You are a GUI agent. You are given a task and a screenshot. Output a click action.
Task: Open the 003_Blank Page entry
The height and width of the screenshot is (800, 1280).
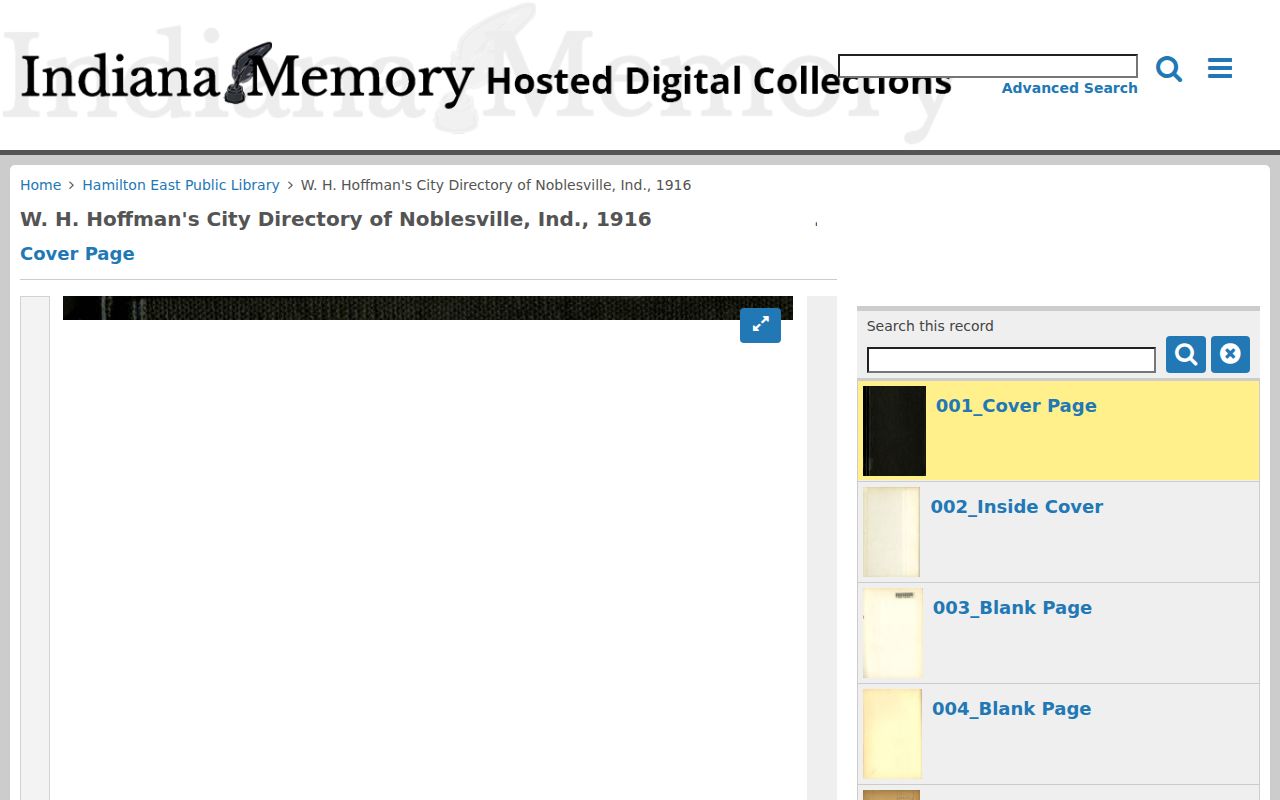[1012, 608]
